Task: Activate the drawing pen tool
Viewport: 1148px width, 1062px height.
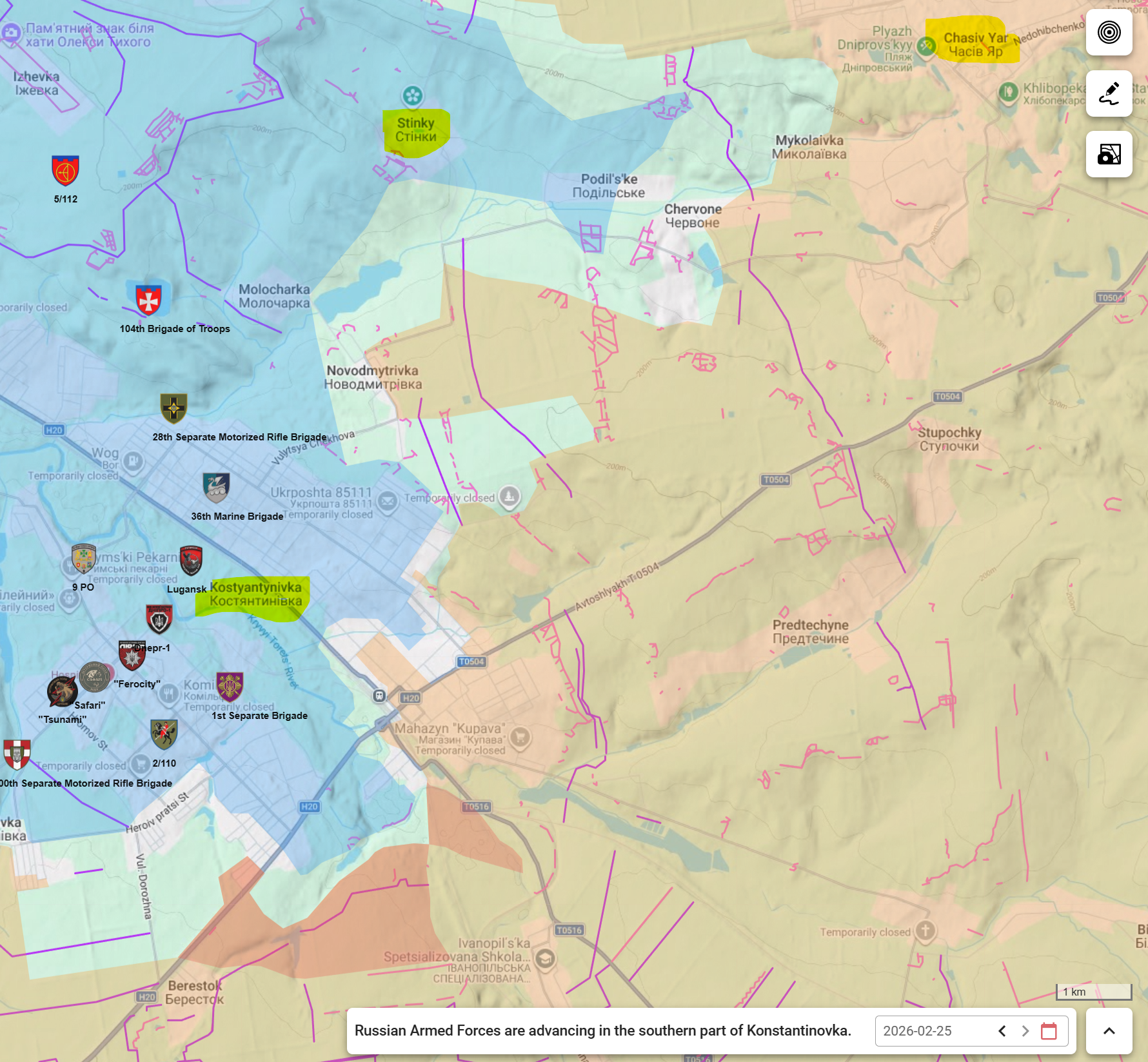Action: [1109, 93]
